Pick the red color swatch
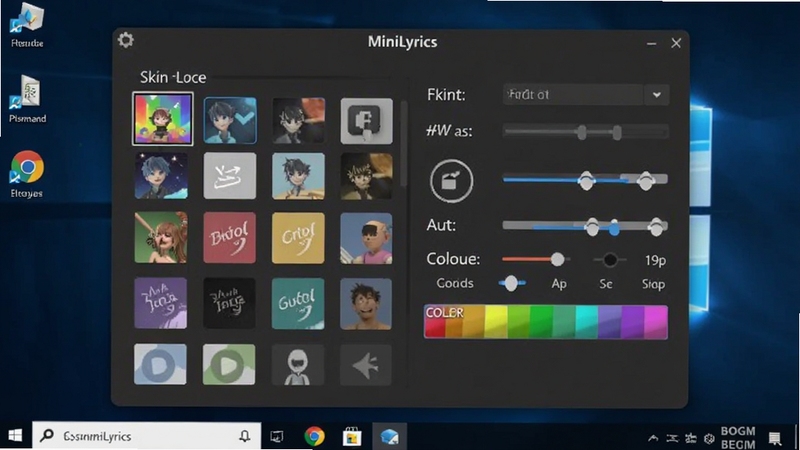Screen dimensions: 800x450 (x=435, y=323)
